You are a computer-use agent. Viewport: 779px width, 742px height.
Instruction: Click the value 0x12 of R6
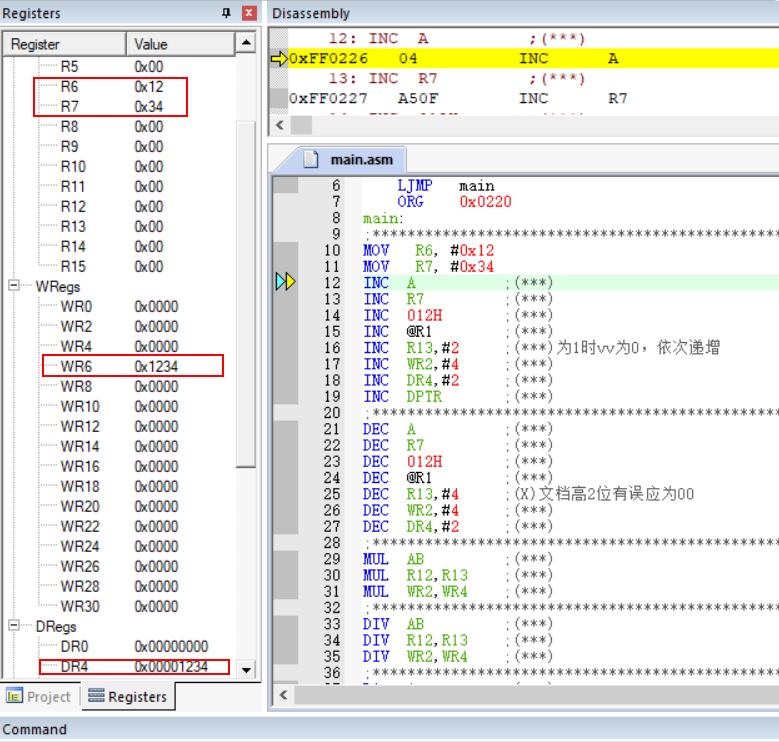(149, 86)
